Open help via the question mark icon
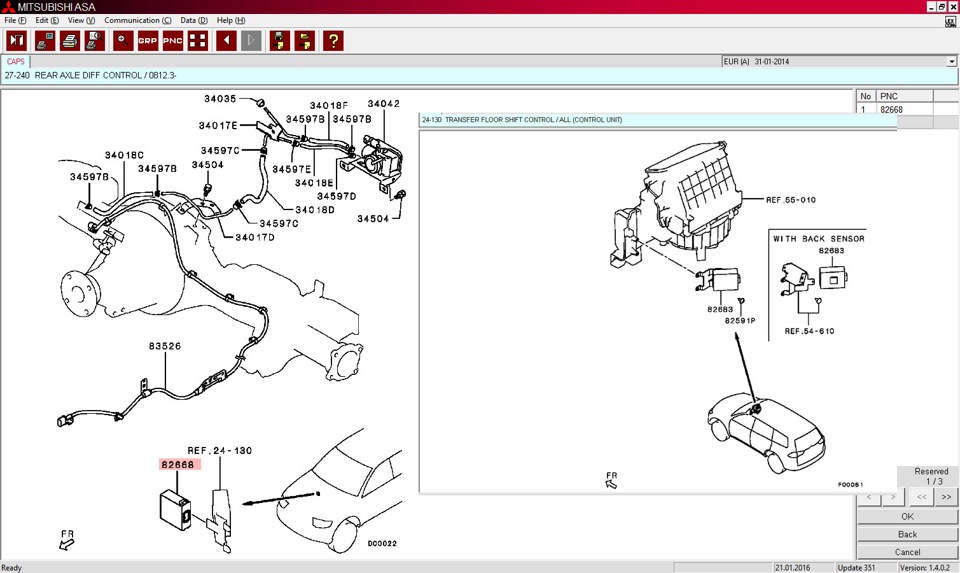 [x=333, y=41]
